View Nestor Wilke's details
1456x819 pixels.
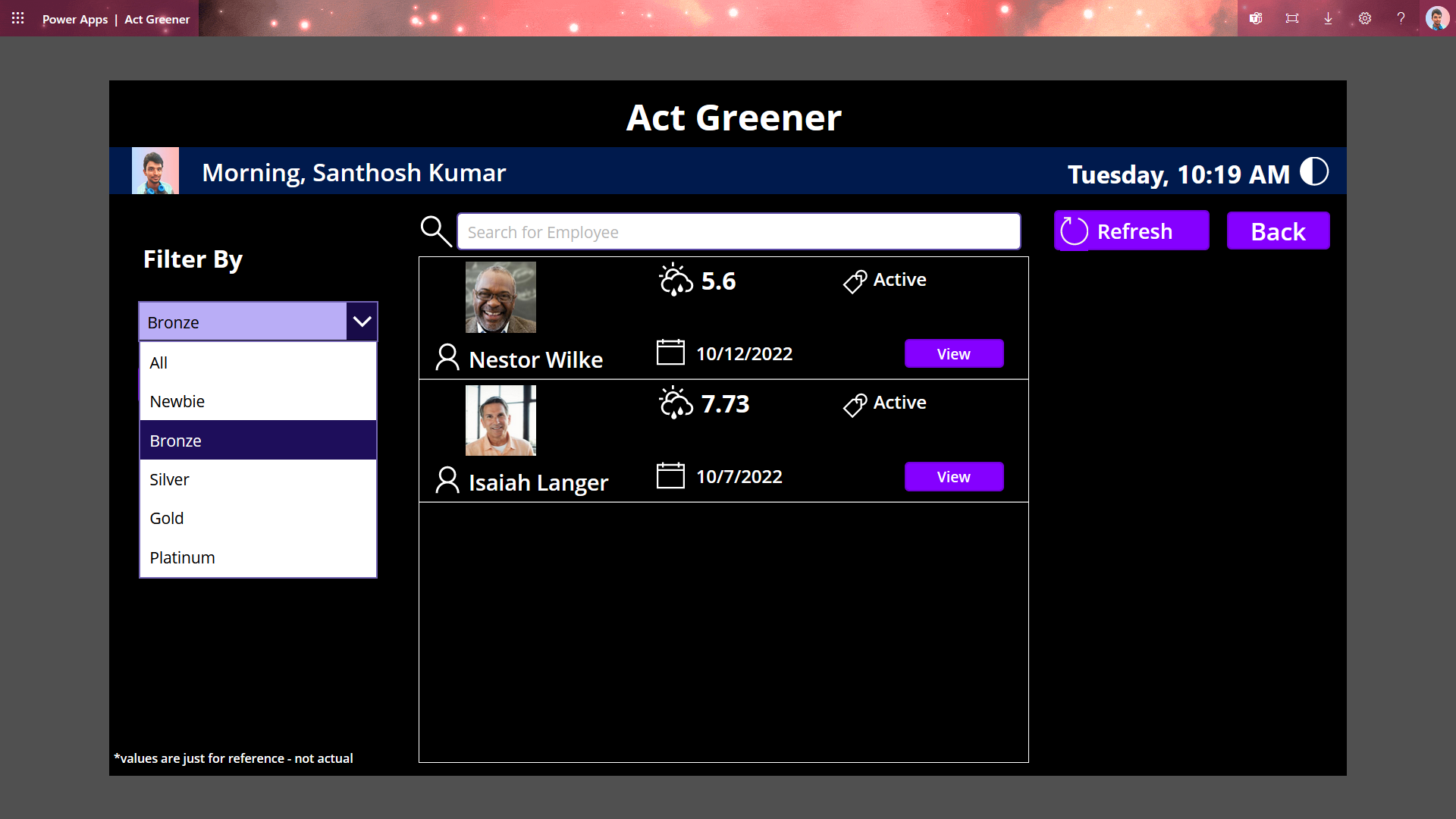pyautogui.click(x=953, y=354)
